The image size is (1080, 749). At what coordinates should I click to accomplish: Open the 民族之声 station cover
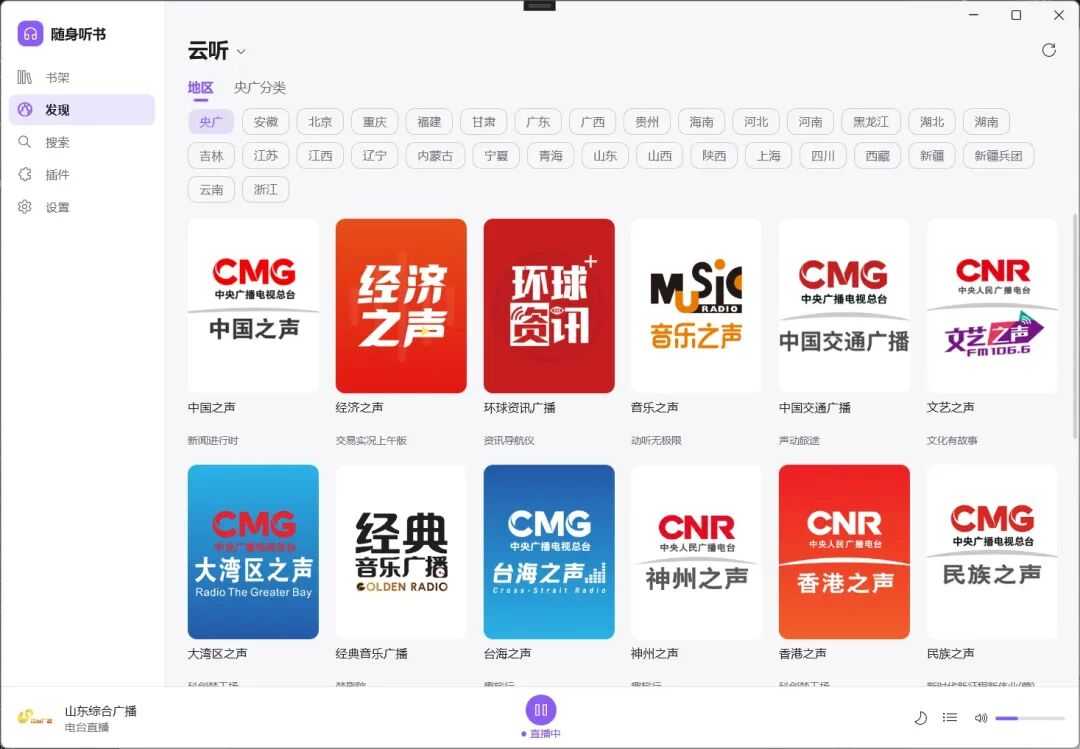[x=992, y=552]
